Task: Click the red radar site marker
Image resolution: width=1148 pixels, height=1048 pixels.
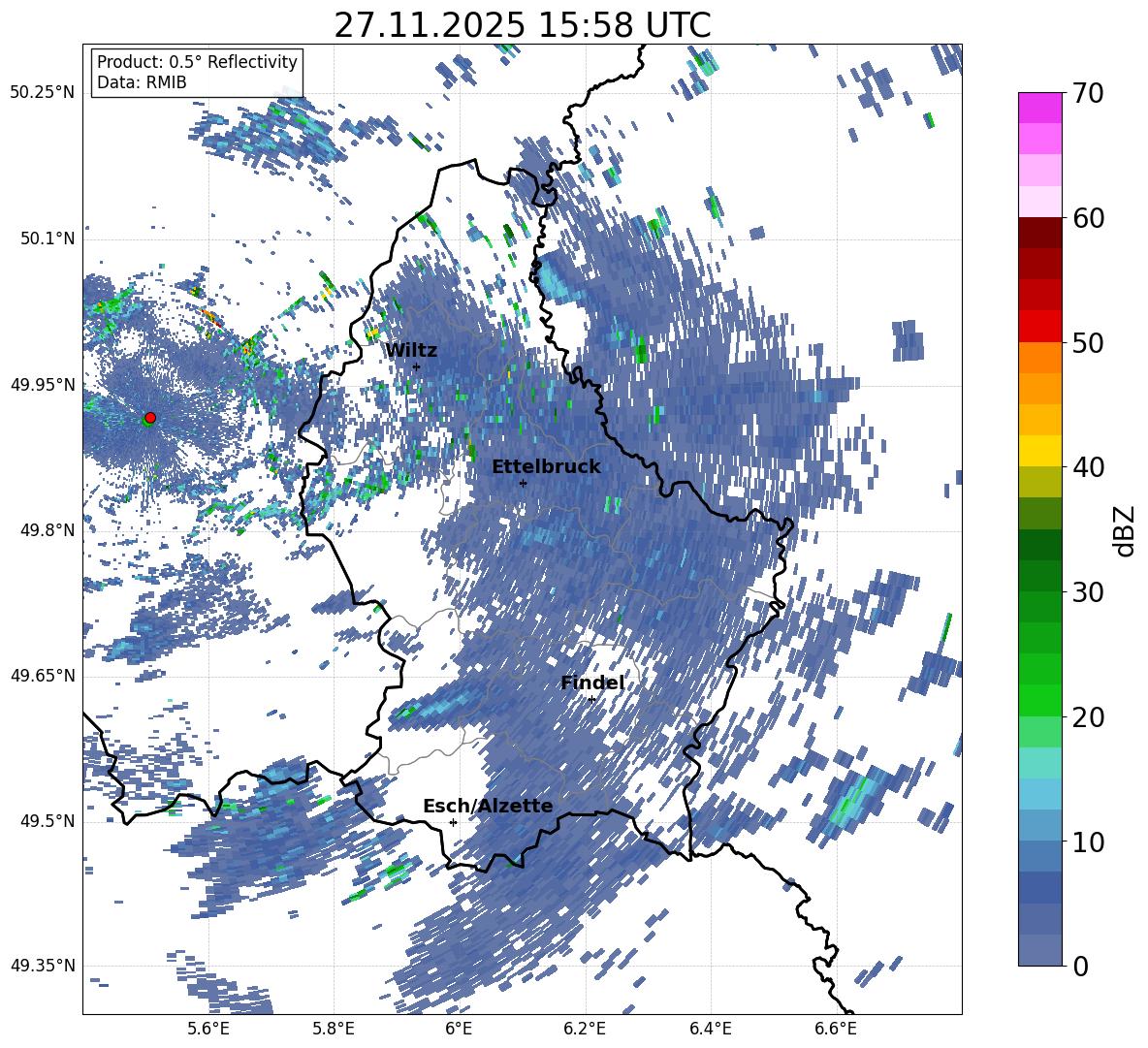Action: tap(150, 418)
